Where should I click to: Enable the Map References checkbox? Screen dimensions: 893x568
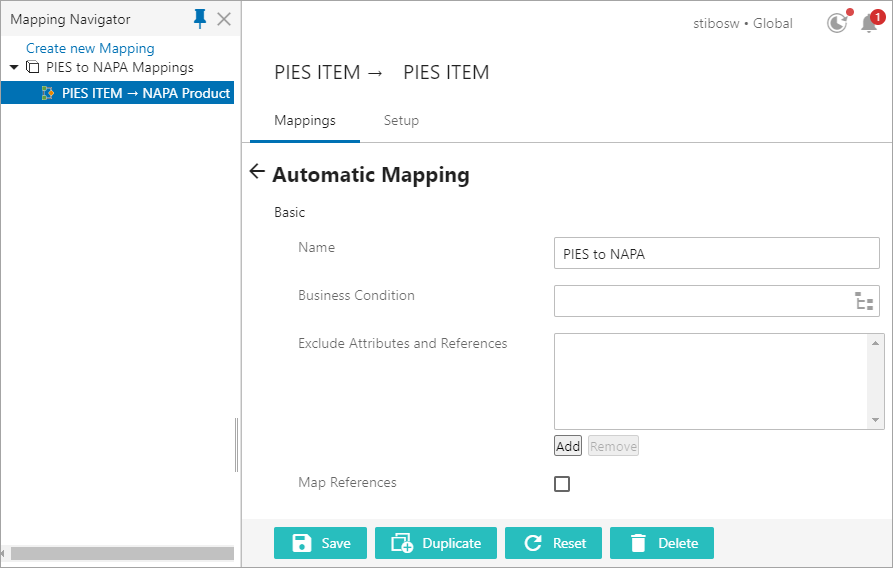pyautogui.click(x=562, y=484)
